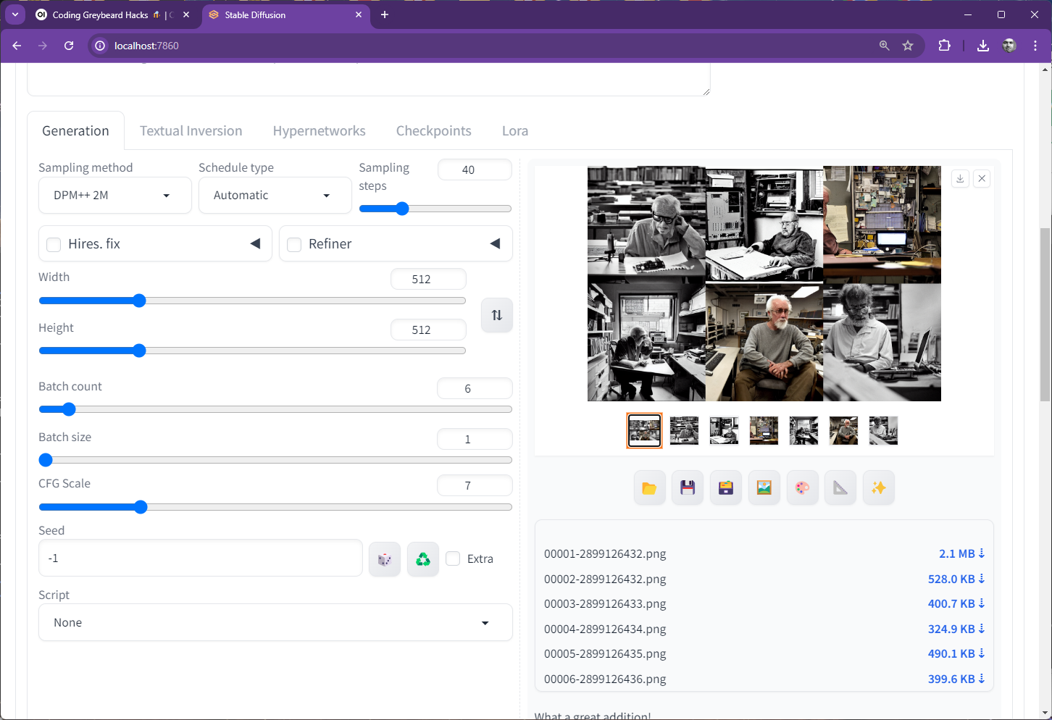The image size is (1052, 720).
Task: Open the images output directory folder icon
Action: point(649,488)
